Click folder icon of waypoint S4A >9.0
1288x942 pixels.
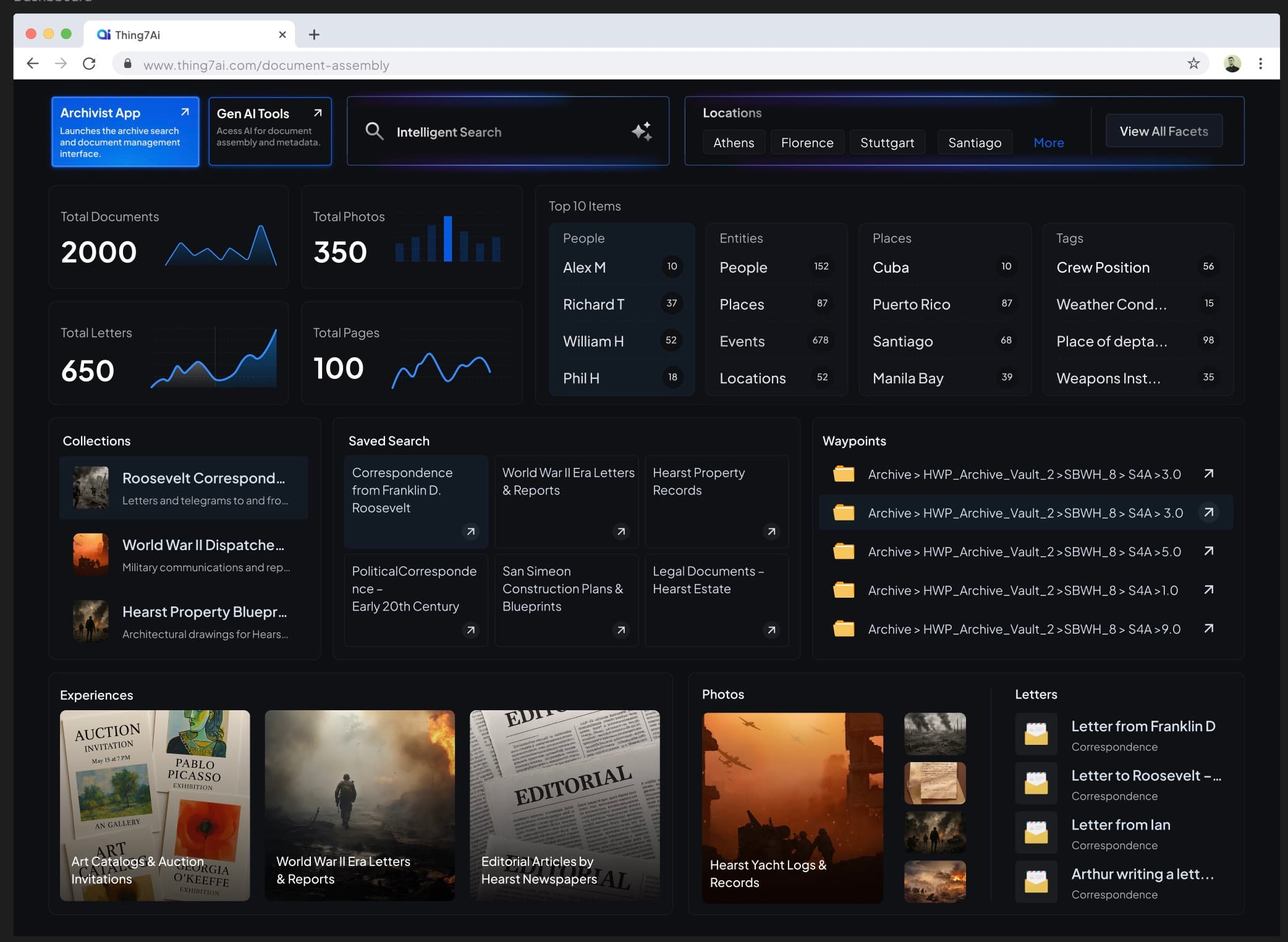(x=844, y=629)
